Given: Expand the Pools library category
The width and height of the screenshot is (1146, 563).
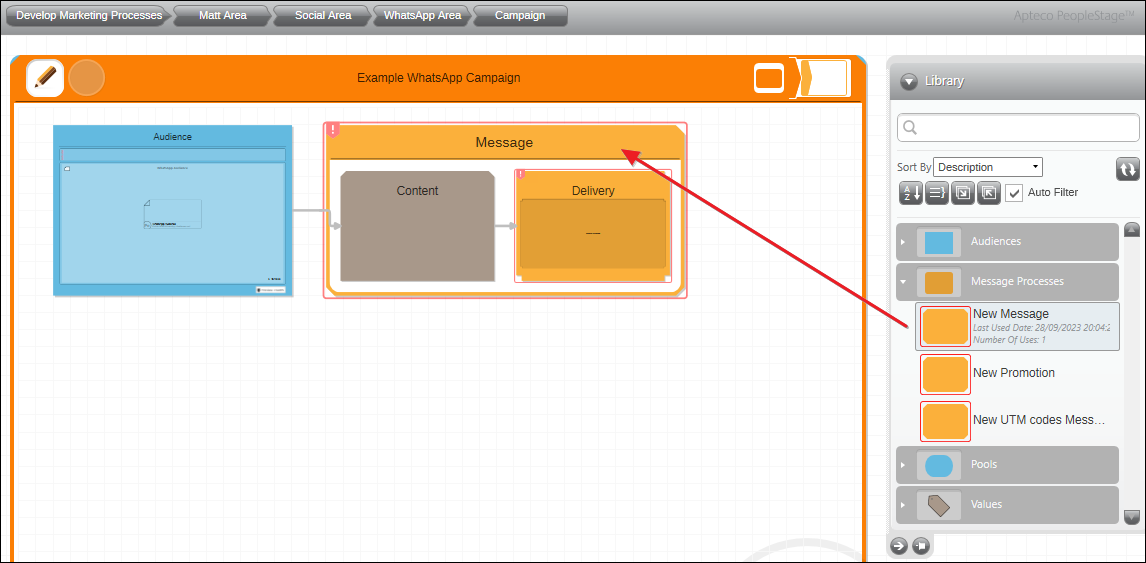Looking at the screenshot, I should pos(1007,464).
